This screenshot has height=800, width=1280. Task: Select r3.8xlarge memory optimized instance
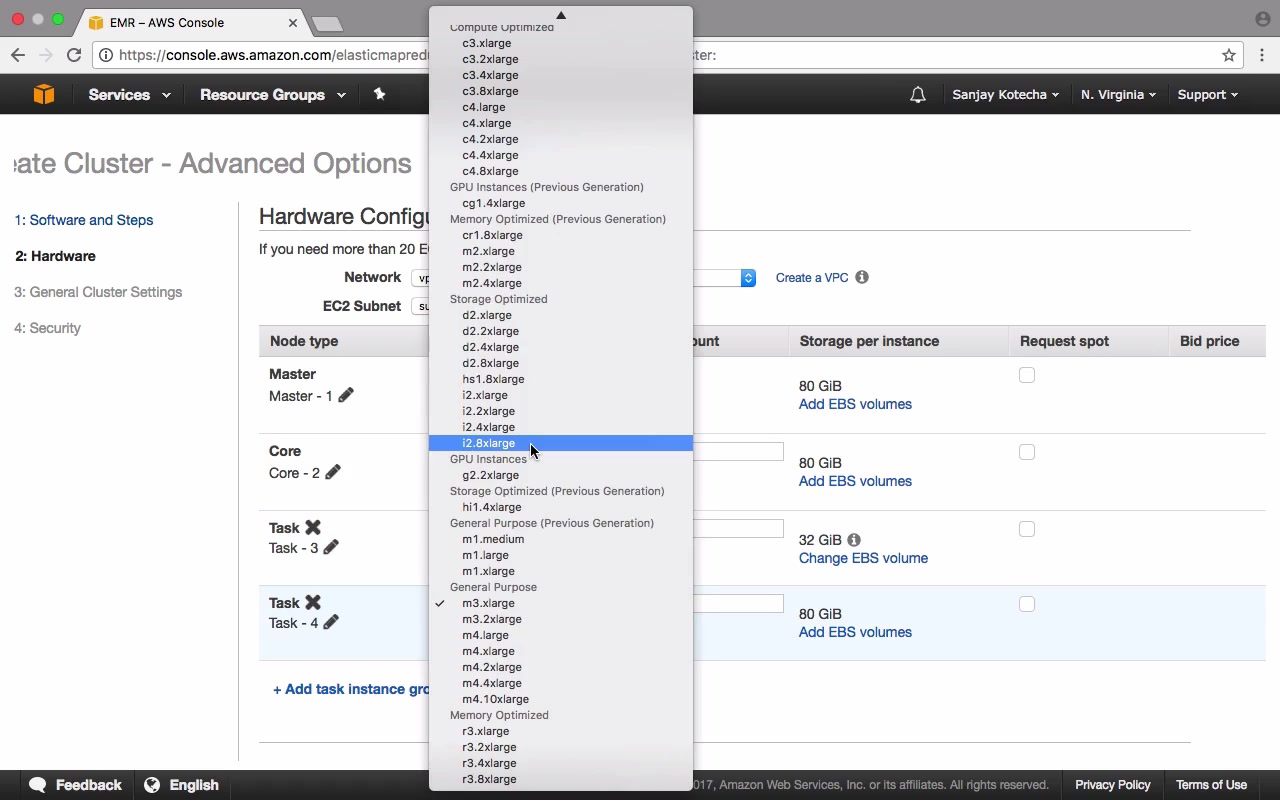(x=561, y=779)
